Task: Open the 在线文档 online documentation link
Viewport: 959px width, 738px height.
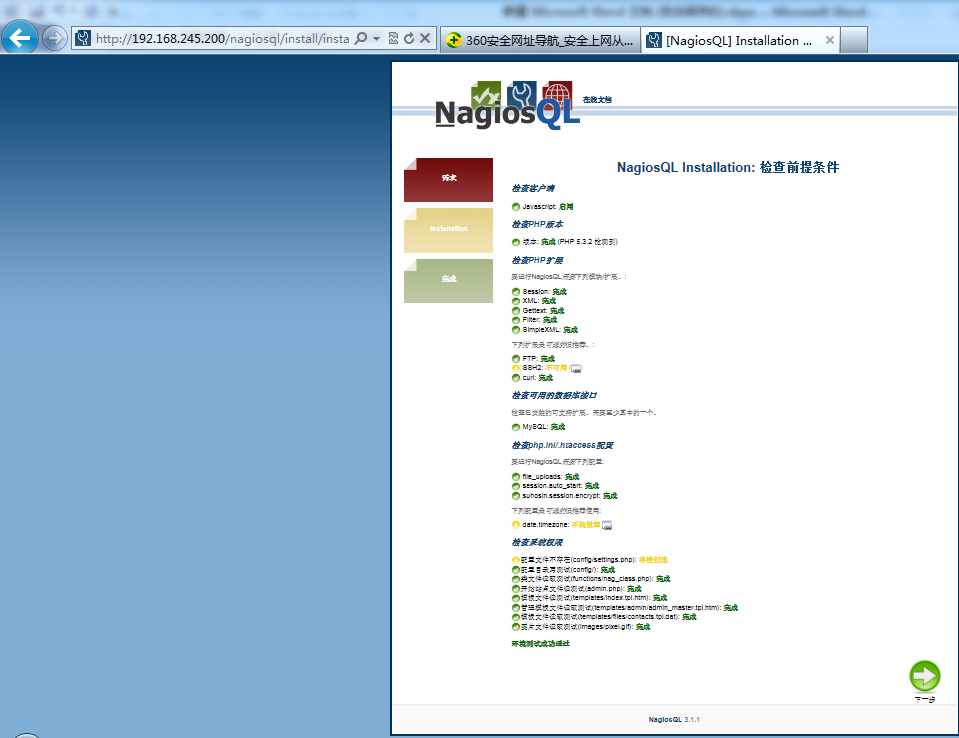Action: [x=597, y=100]
